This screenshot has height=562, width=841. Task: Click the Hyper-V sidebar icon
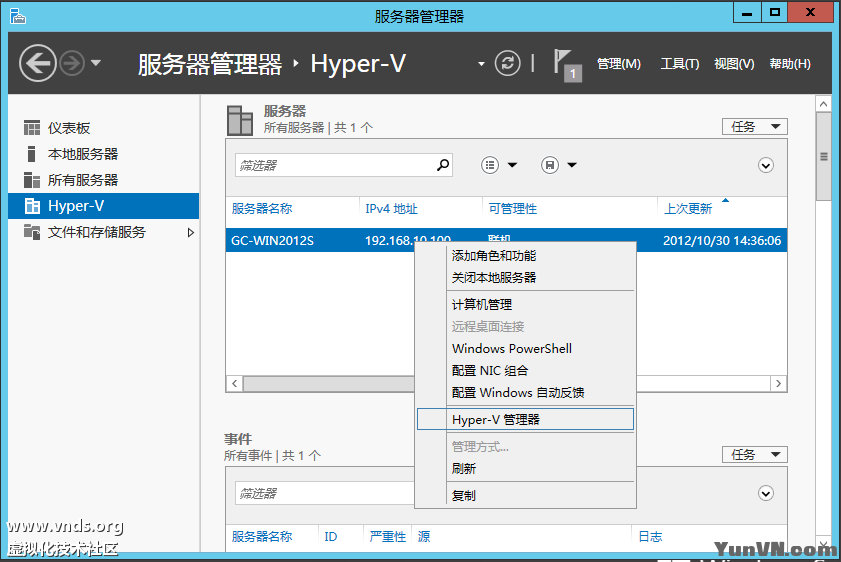[x=32, y=206]
